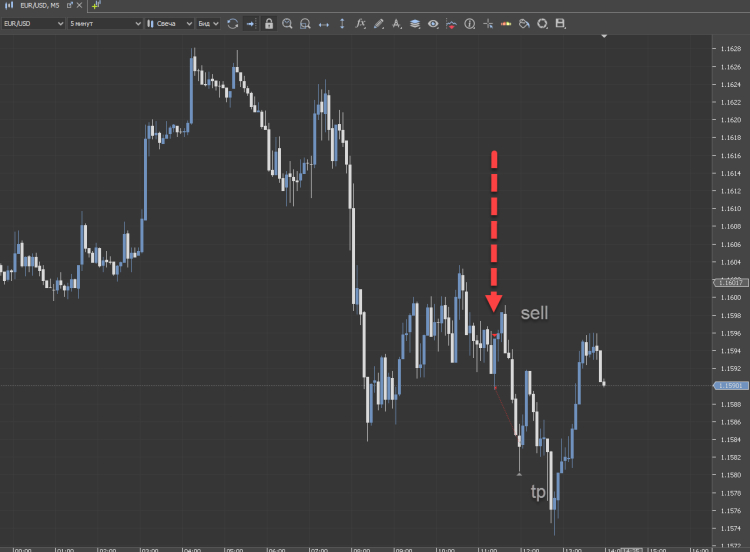Click the 04:00 time axis label

pos(192,550)
